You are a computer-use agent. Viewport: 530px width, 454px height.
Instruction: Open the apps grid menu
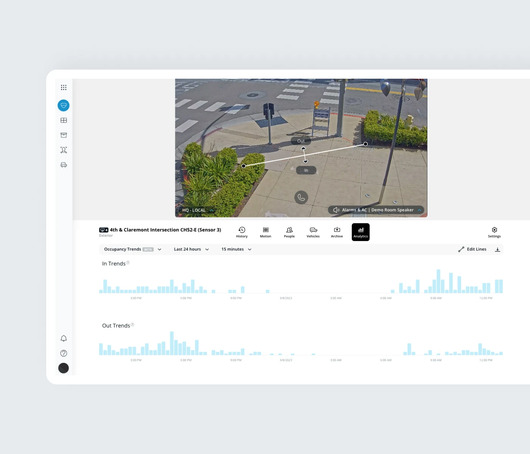(x=64, y=88)
